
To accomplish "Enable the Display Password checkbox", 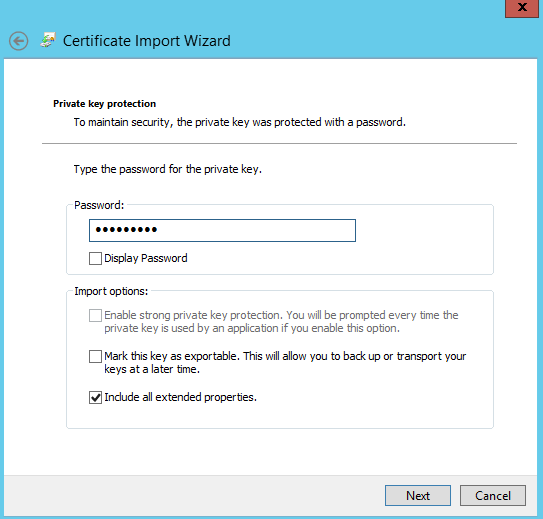I will point(95,258).
